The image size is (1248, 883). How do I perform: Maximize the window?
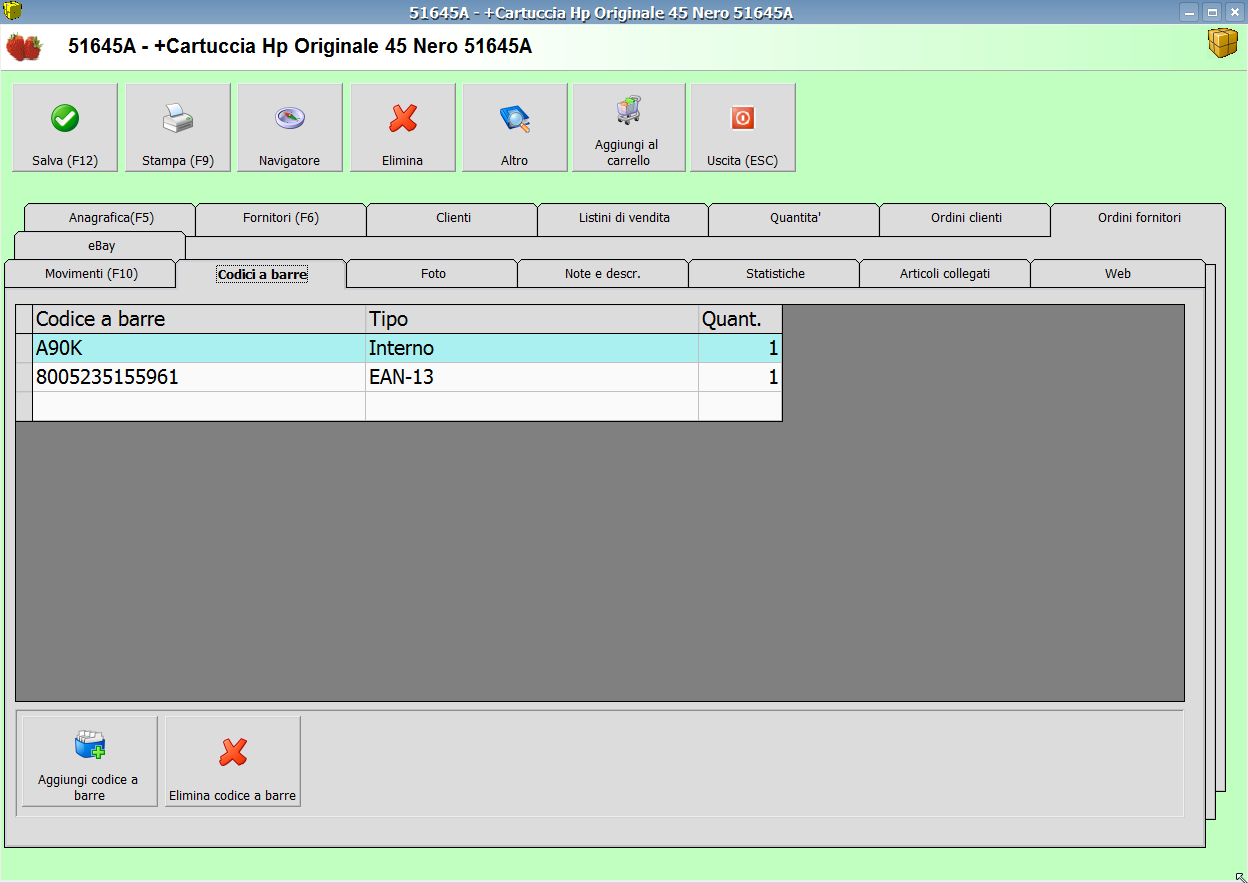(1212, 12)
